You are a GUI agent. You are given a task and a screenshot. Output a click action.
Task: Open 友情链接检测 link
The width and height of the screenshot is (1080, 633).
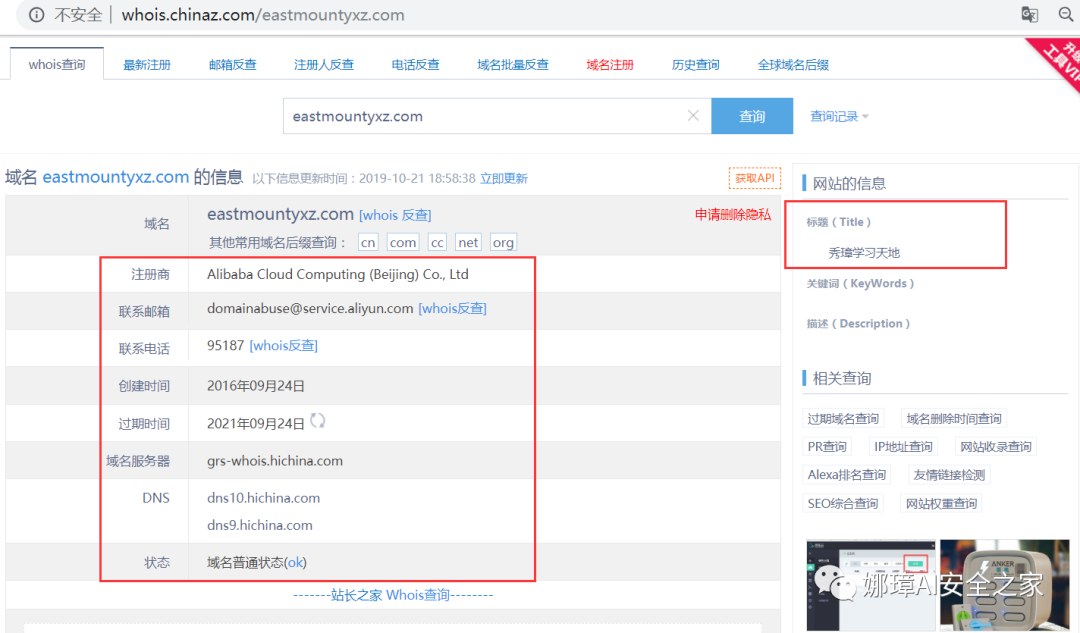(x=949, y=475)
